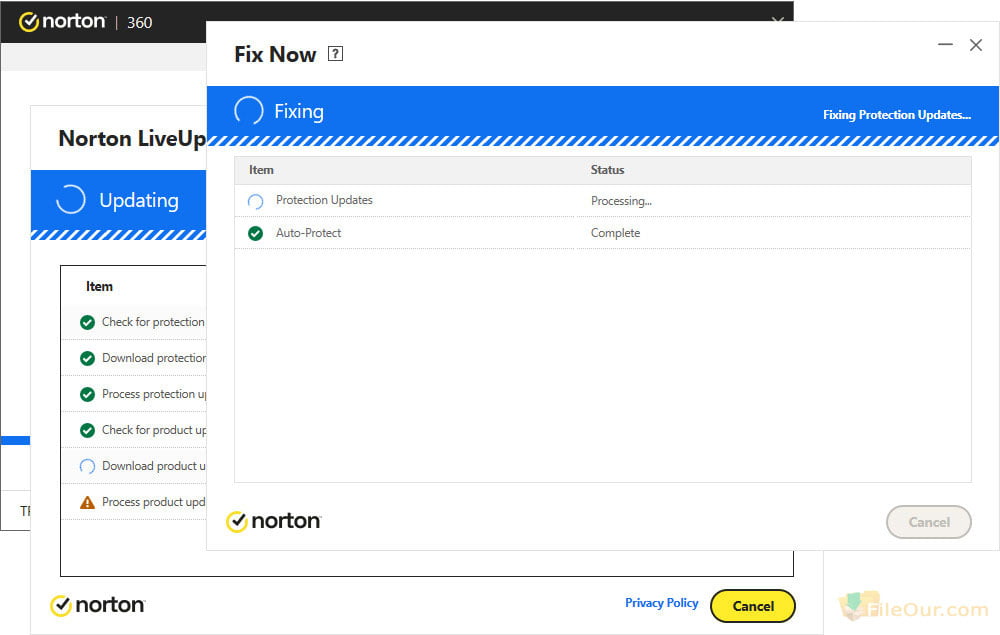Click green check beside Download protection
The height and width of the screenshot is (635, 1000).
tap(87, 358)
